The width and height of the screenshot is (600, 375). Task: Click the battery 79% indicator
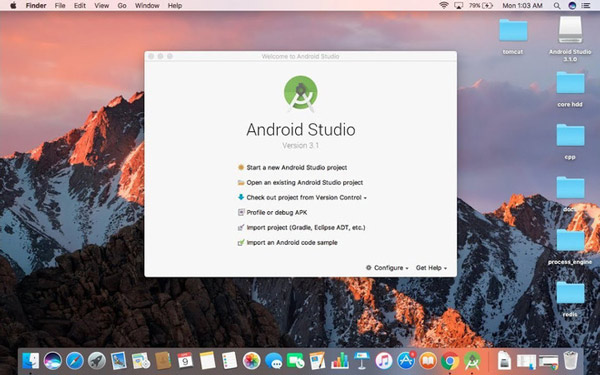point(481,5)
